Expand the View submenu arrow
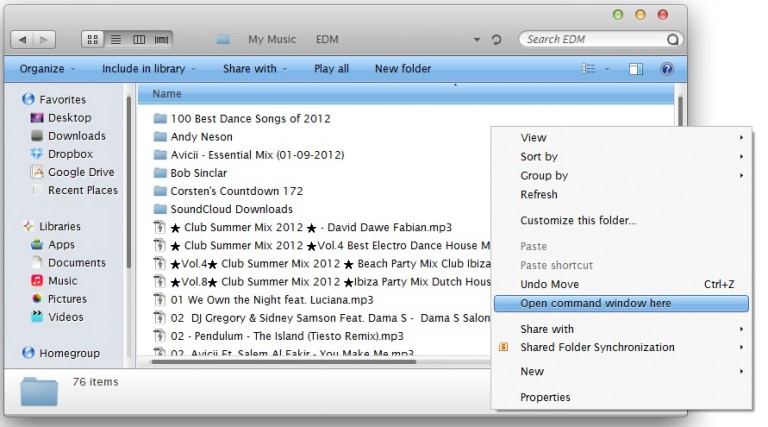This screenshot has height=427, width=768. 741,138
